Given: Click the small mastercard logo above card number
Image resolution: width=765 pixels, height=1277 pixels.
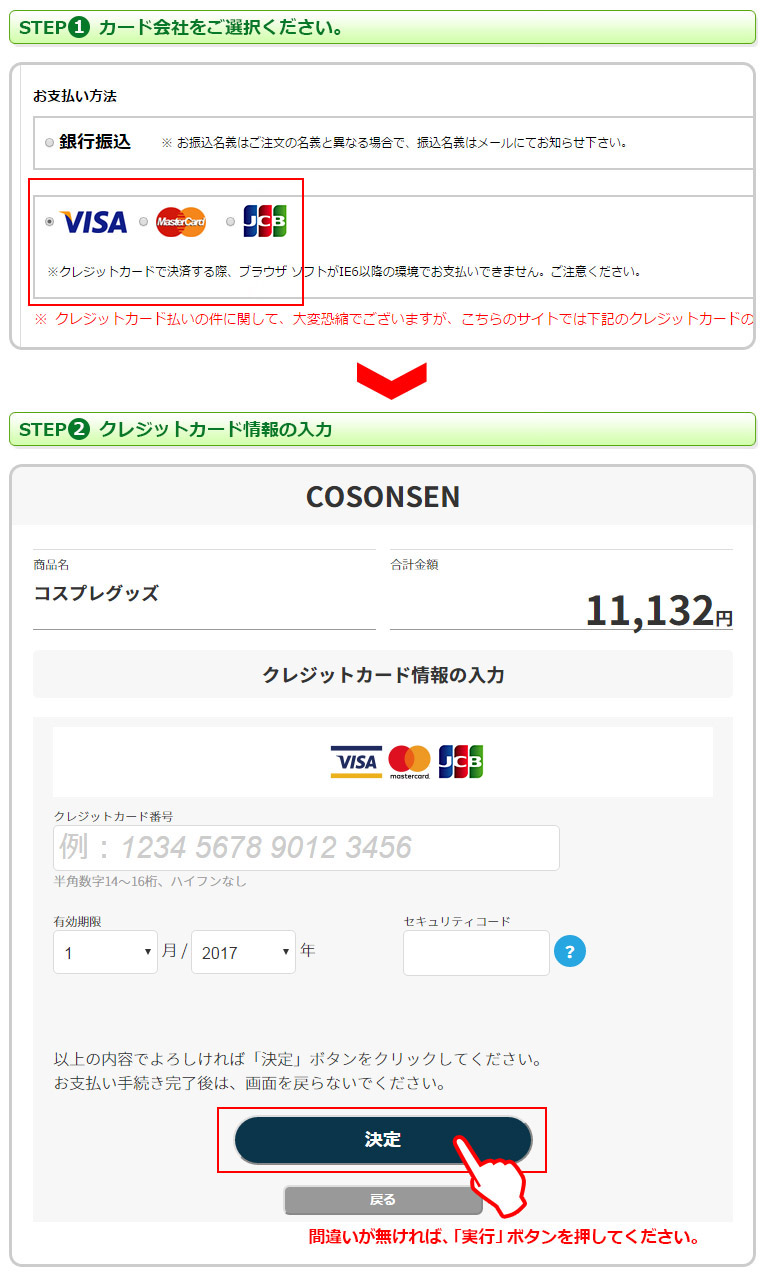Looking at the screenshot, I should (x=409, y=763).
